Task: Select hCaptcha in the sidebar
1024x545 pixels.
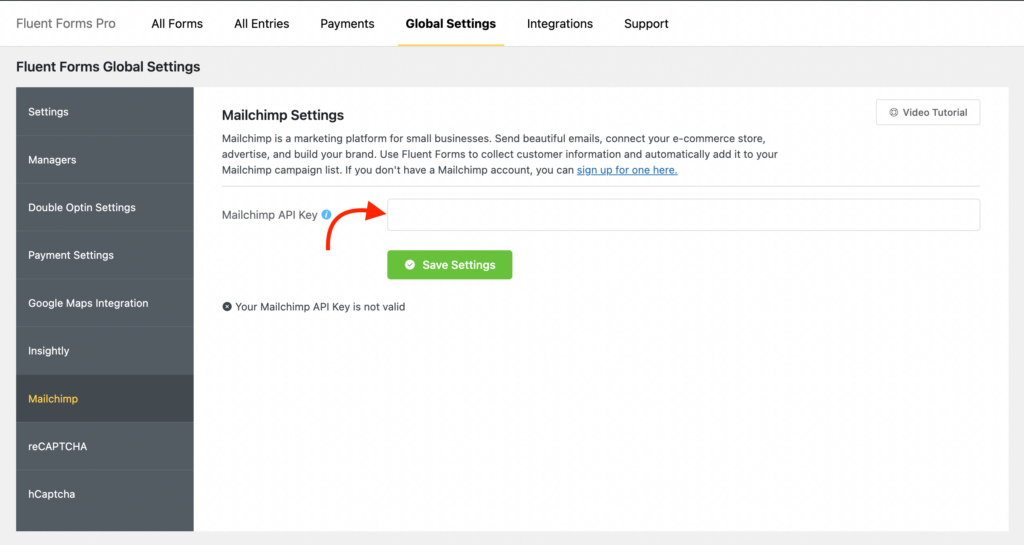Action: coord(104,494)
